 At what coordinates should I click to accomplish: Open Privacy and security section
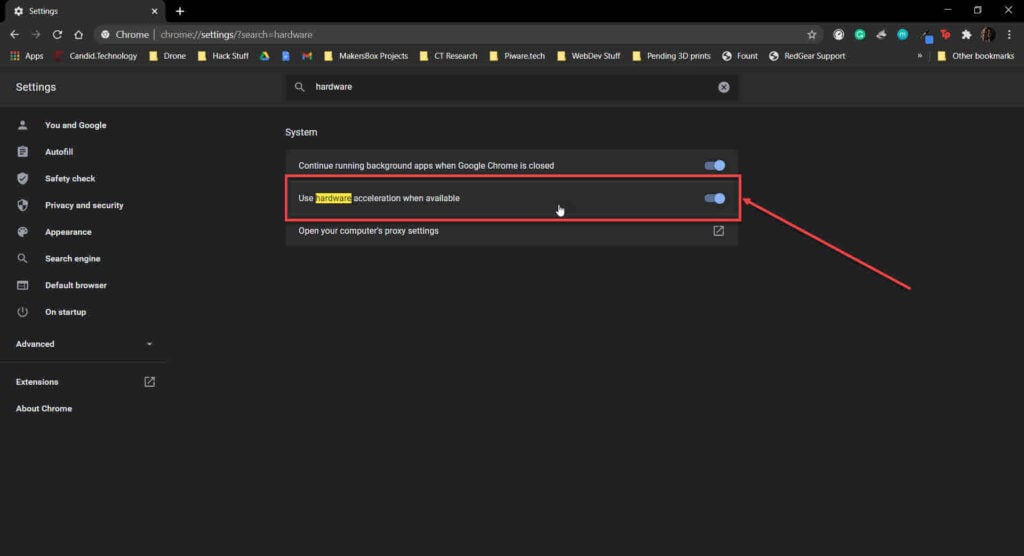[84, 205]
